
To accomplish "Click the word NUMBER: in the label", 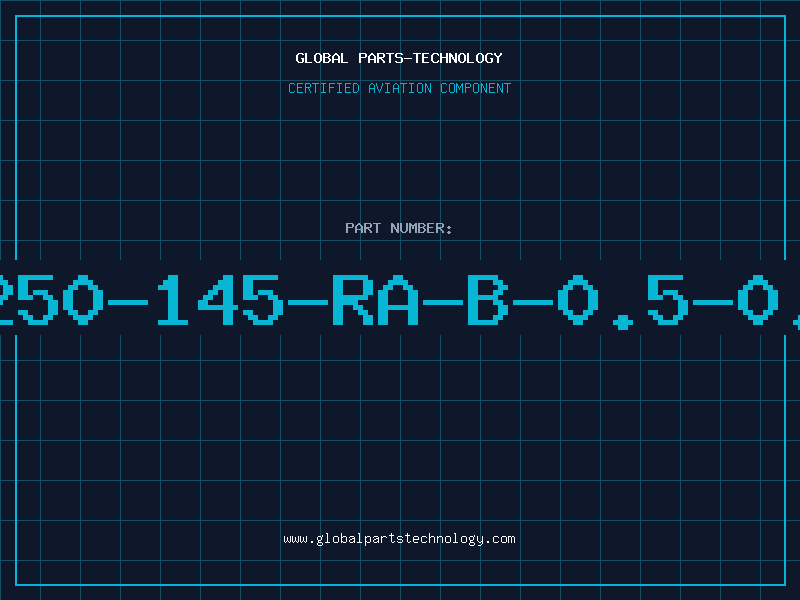I will coord(421,228).
